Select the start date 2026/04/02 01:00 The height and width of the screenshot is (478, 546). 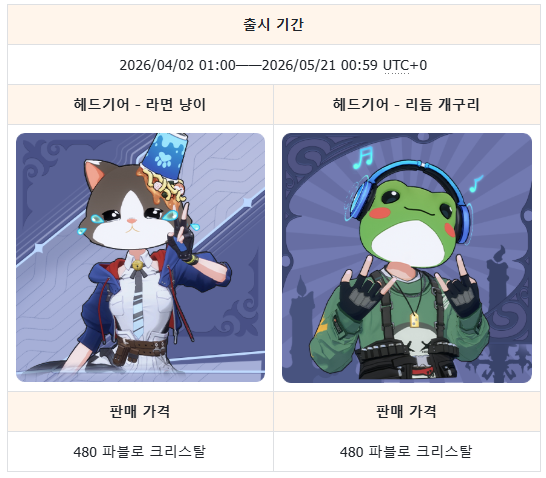pos(177,65)
